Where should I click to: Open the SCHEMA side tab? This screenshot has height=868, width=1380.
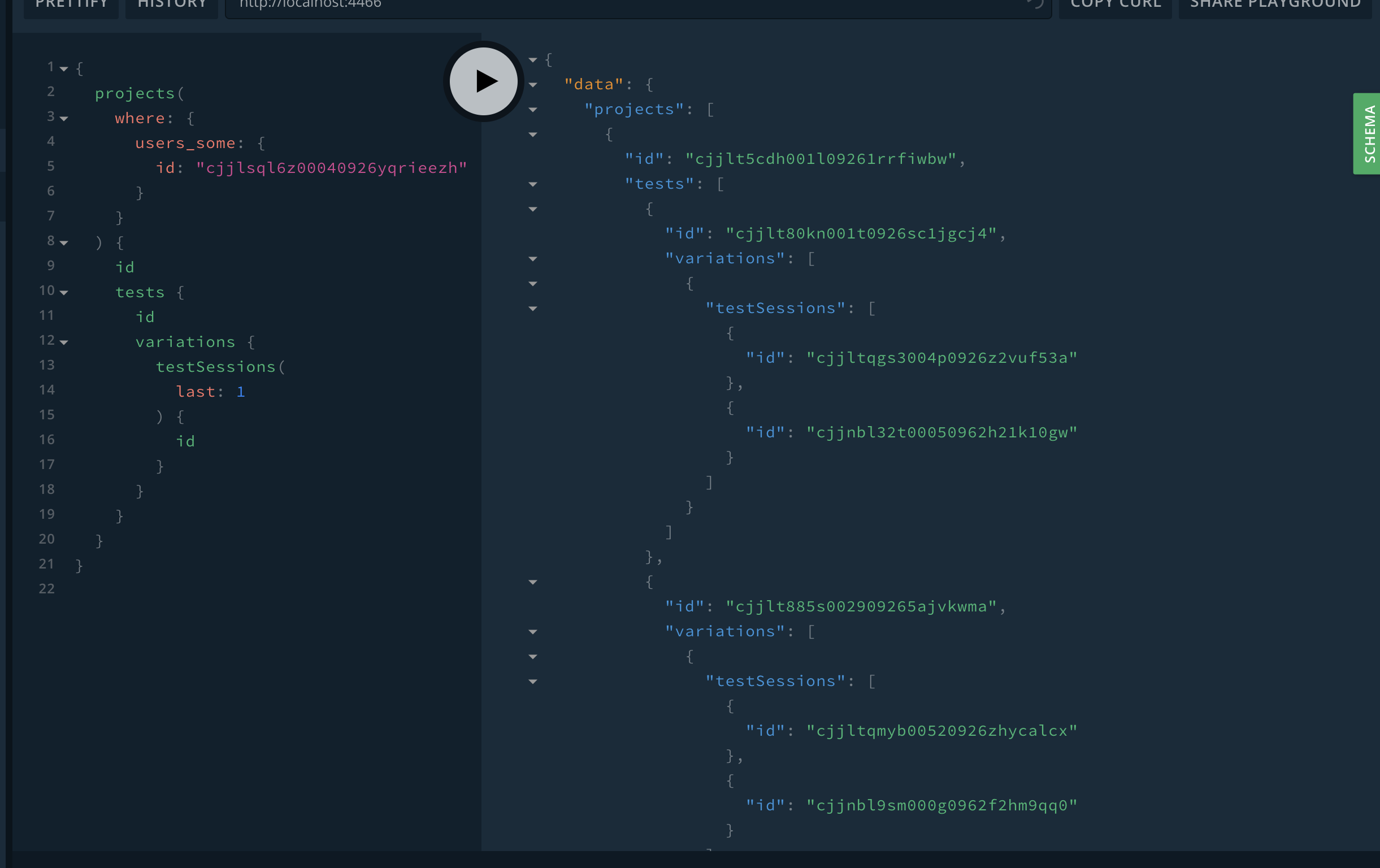click(1368, 133)
